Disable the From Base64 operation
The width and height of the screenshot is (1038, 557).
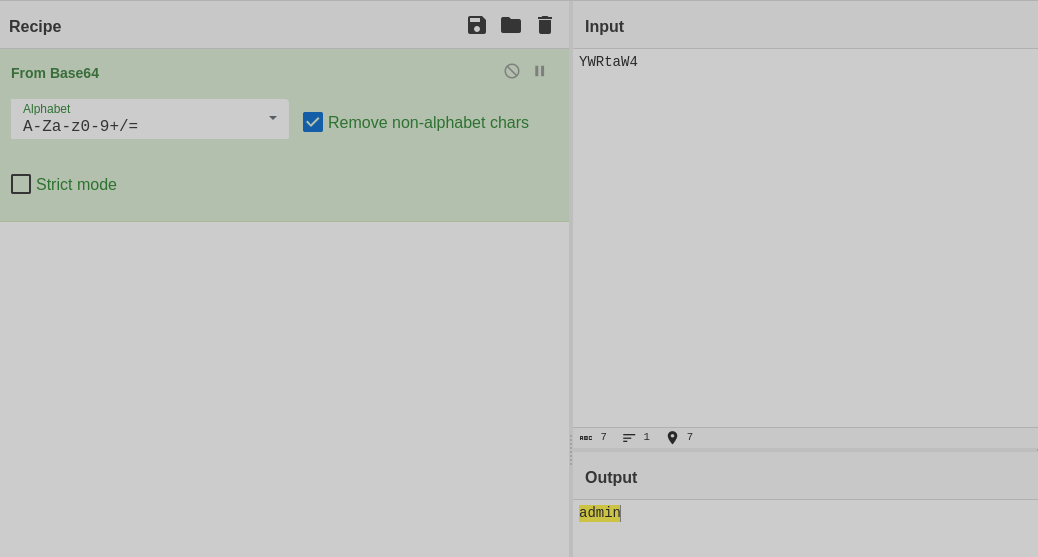512,71
